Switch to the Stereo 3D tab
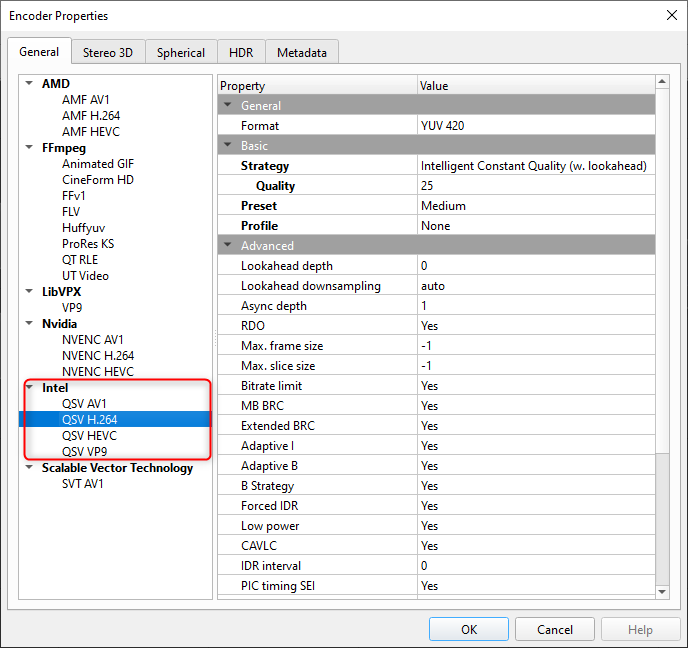Viewport: 688px width, 648px height. [108, 53]
